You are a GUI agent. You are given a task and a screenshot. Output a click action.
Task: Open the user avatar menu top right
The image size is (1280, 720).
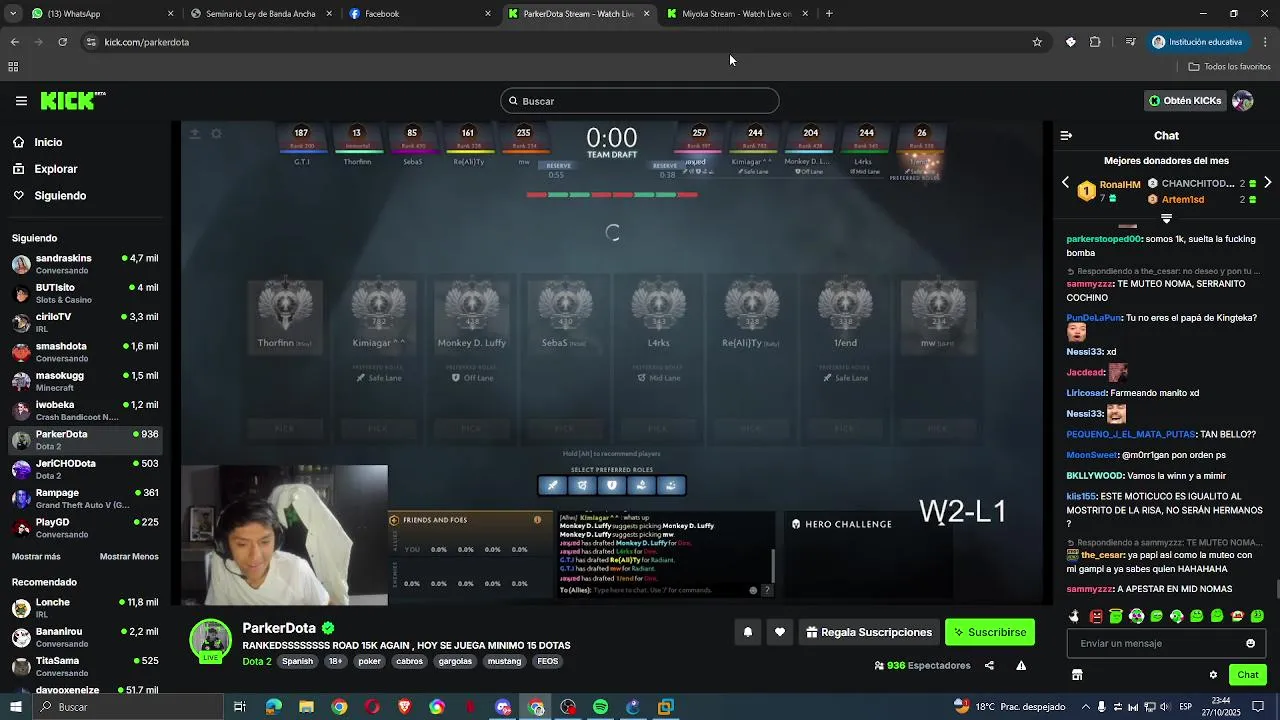coord(1243,101)
